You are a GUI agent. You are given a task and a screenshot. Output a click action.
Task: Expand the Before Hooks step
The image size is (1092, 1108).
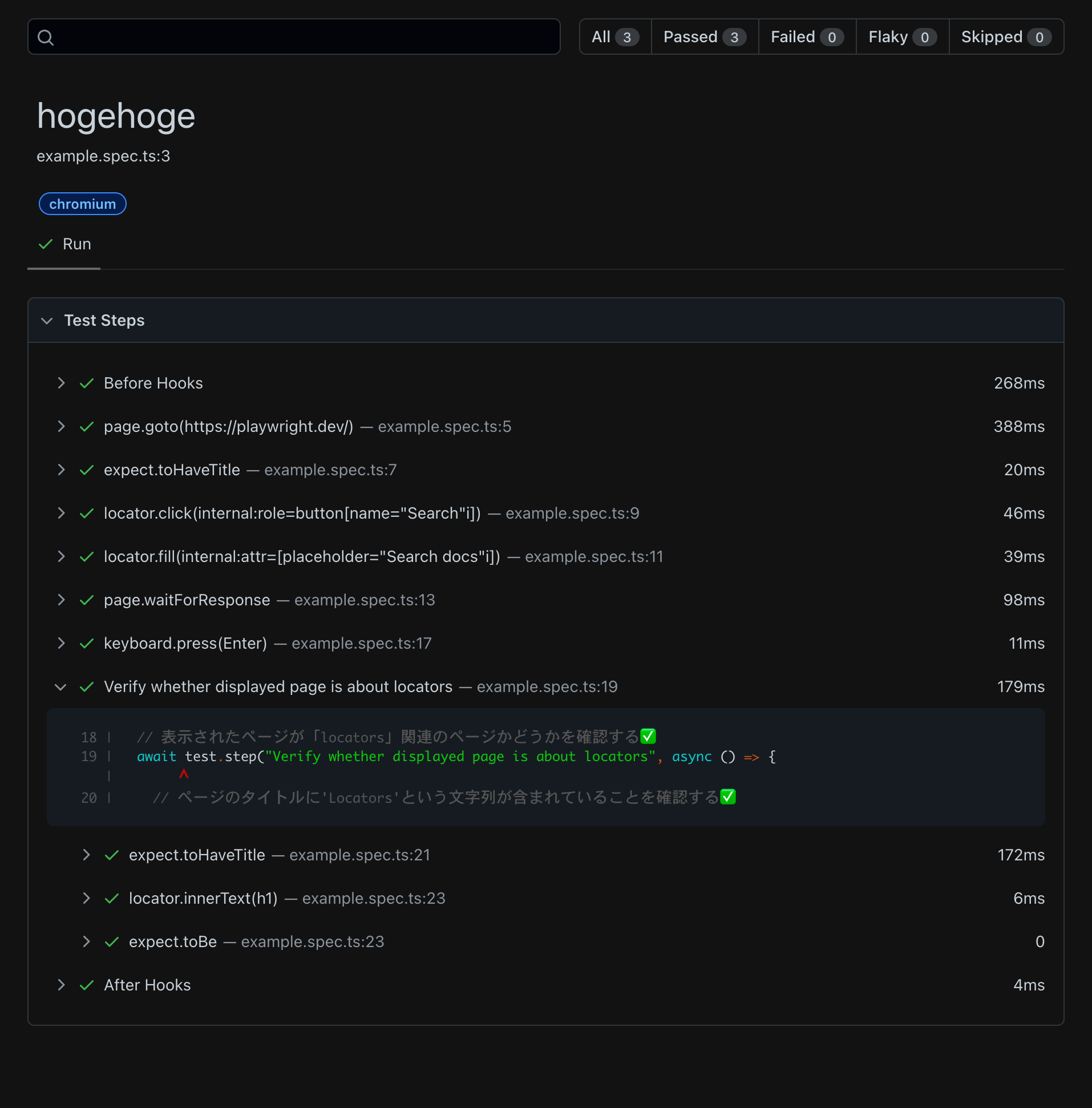[61, 383]
